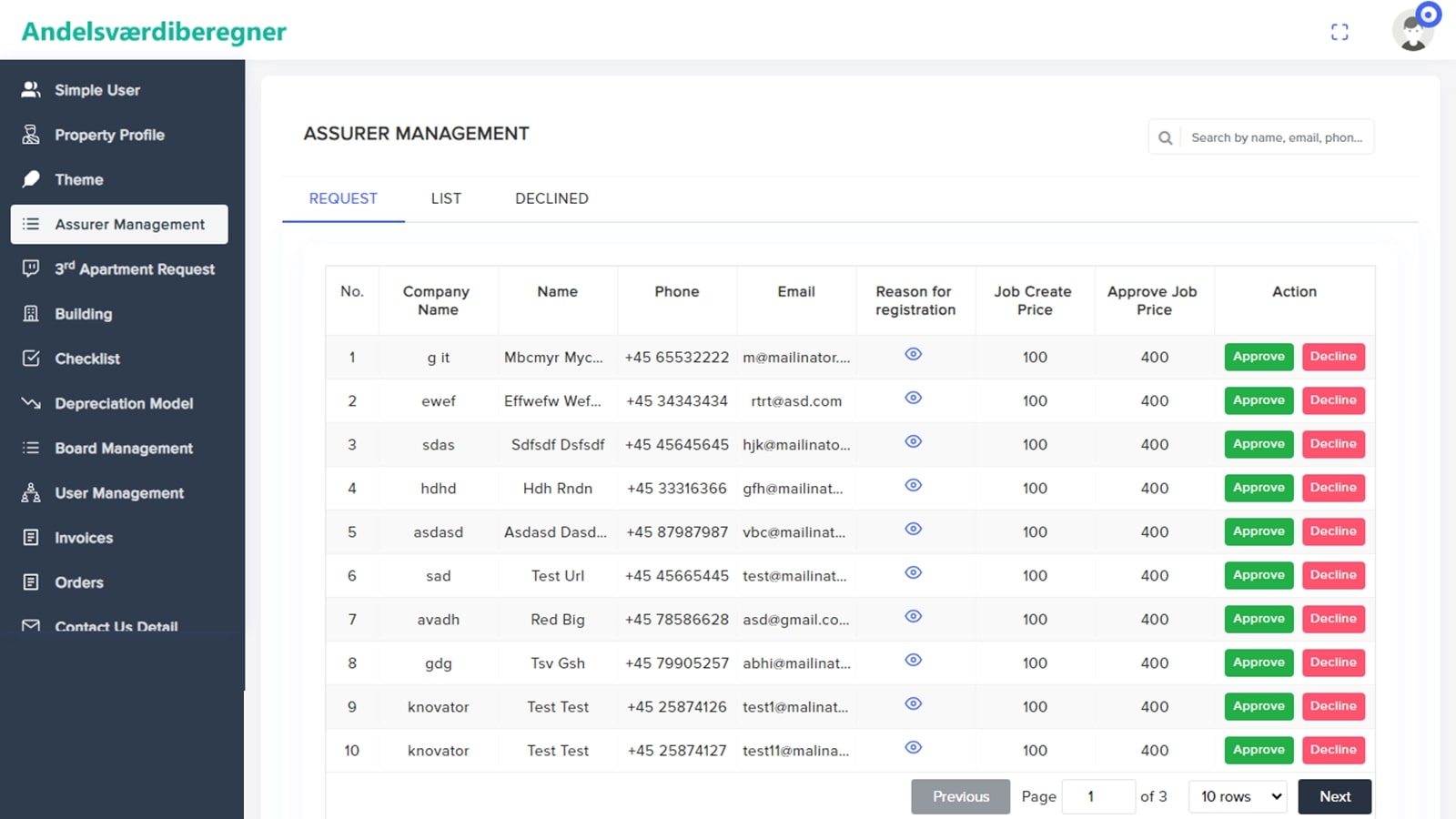The height and width of the screenshot is (819, 1456).
Task: View registration reason for row 1 g it
Action: pyautogui.click(x=914, y=355)
